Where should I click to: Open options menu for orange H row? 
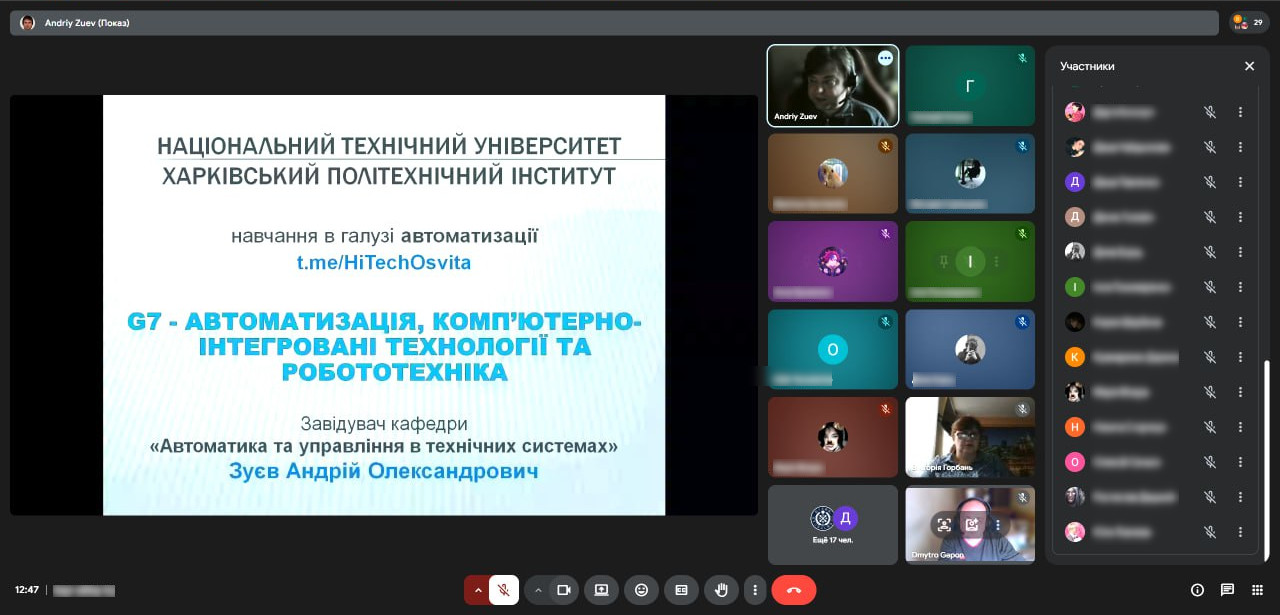tap(1240, 427)
